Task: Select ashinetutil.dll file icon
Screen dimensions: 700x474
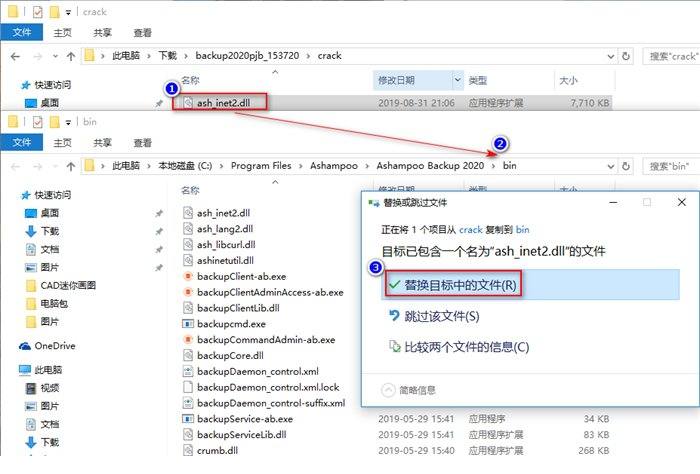Action: 188,260
